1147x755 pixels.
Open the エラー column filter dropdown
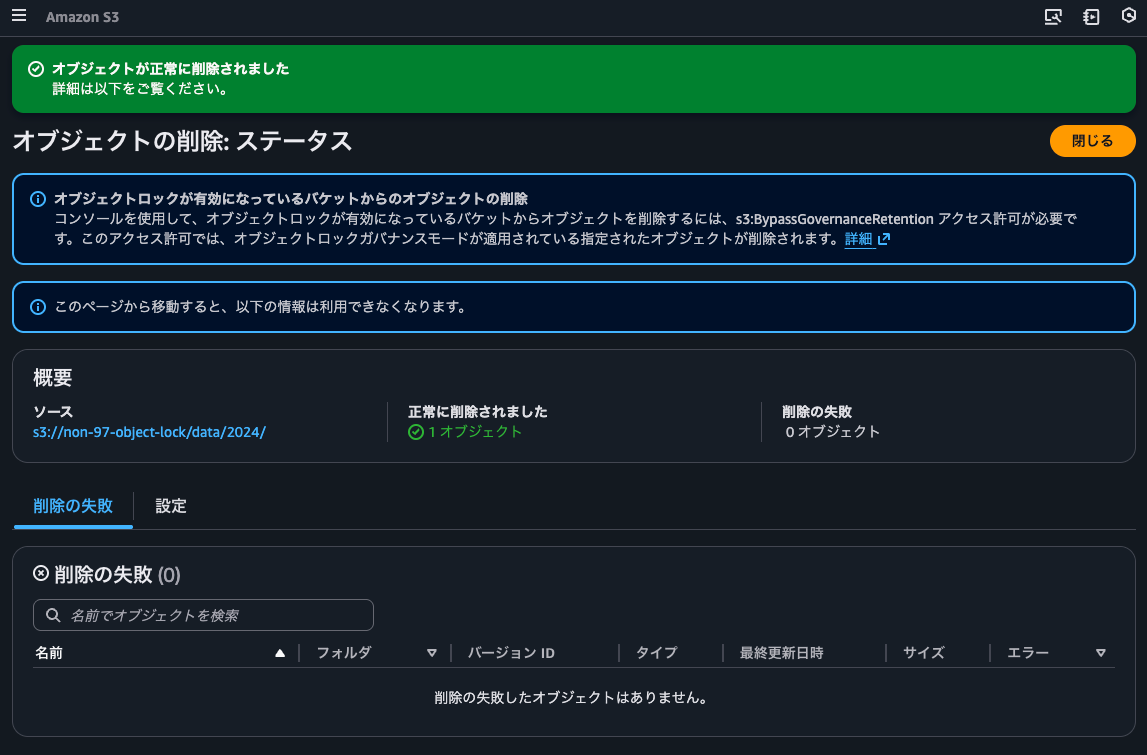pyautogui.click(x=1100, y=652)
